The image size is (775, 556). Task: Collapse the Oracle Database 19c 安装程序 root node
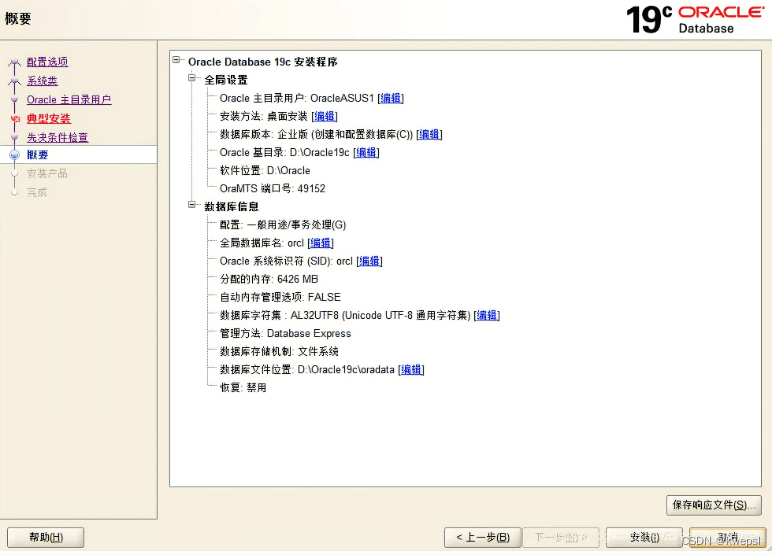176,60
